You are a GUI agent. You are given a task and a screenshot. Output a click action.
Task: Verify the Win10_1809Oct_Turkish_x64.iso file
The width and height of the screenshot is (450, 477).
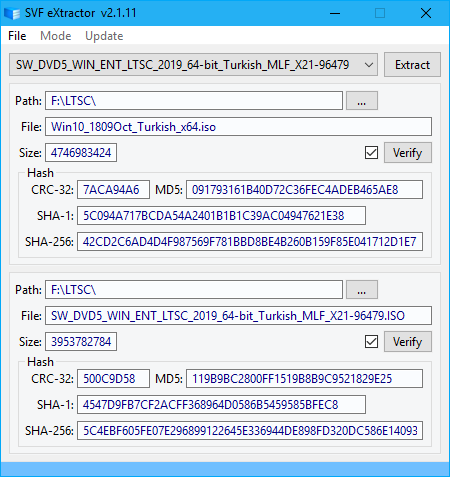408,153
